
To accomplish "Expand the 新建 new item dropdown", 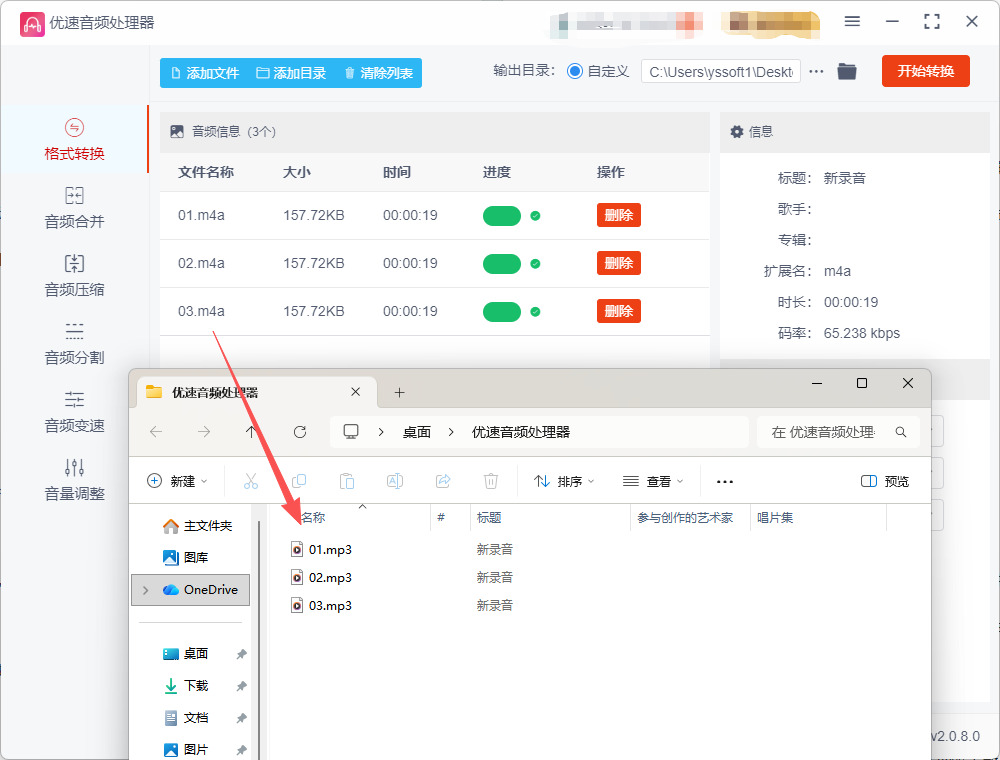I will [177, 481].
